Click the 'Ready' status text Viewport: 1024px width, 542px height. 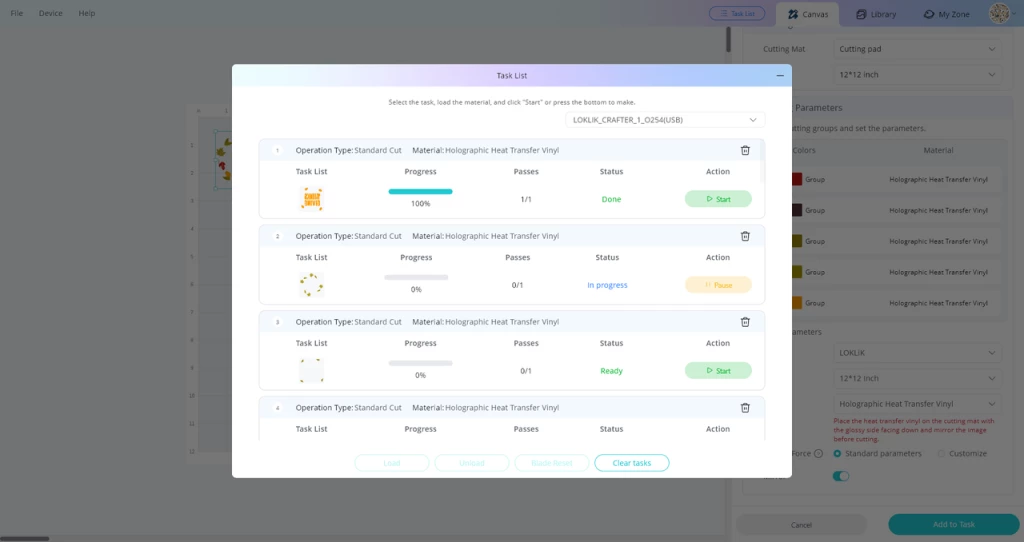(611, 370)
